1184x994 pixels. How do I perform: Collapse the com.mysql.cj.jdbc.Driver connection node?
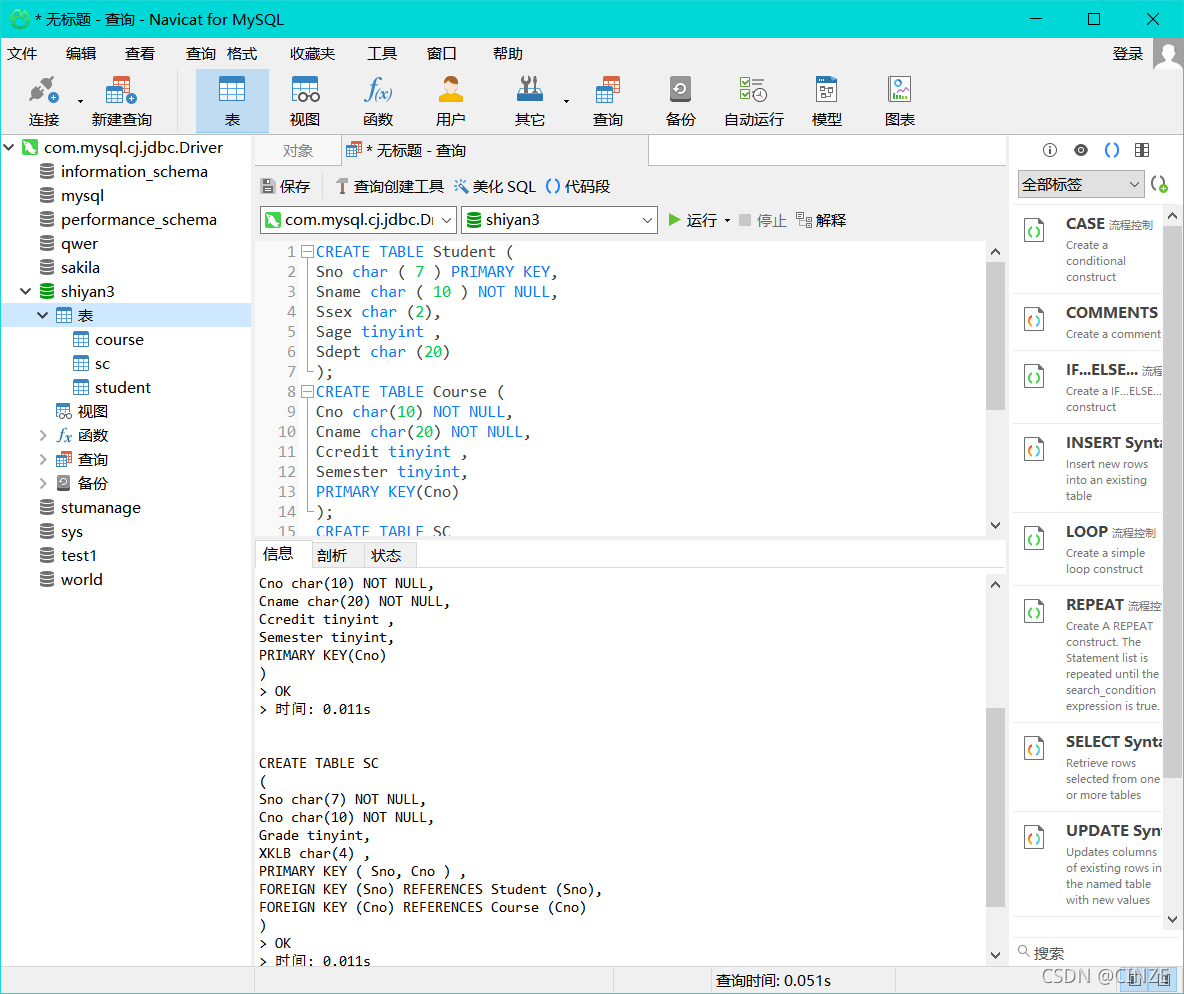(9, 147)
